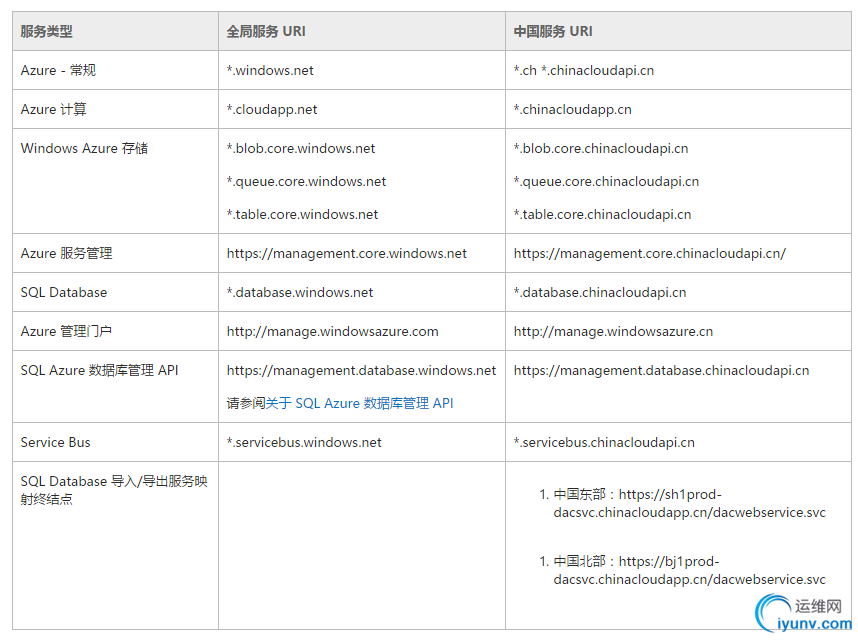
Task: Click *.servicebus.chinacloudapi.cn text
Action: [604, 443]
